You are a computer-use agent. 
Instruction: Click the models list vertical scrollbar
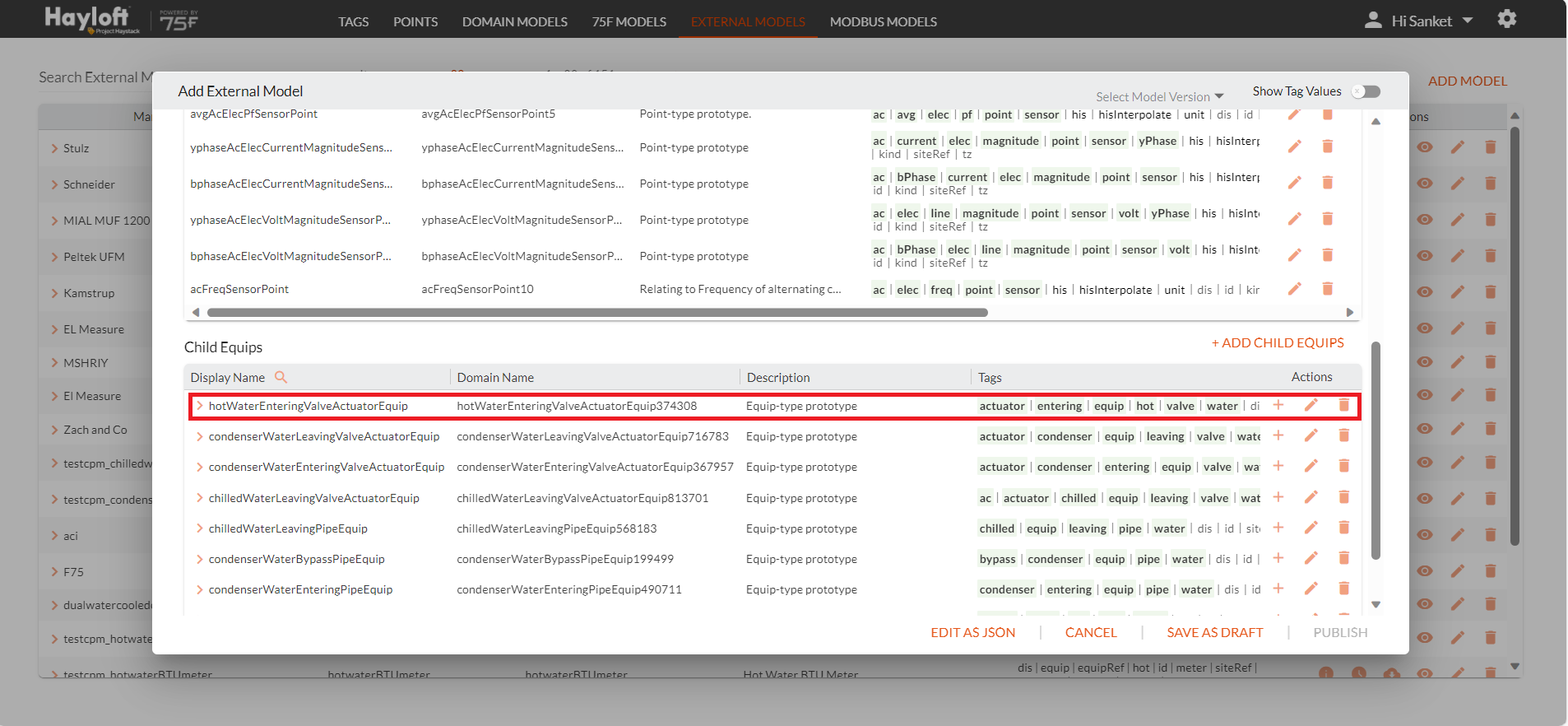1515,336
